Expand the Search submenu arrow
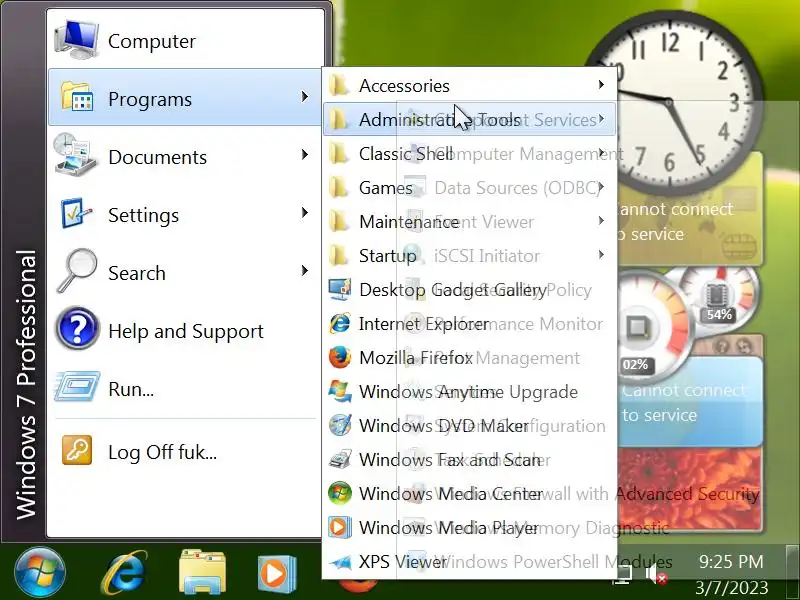This screenshot has height=600, width=800. [305, 270]
